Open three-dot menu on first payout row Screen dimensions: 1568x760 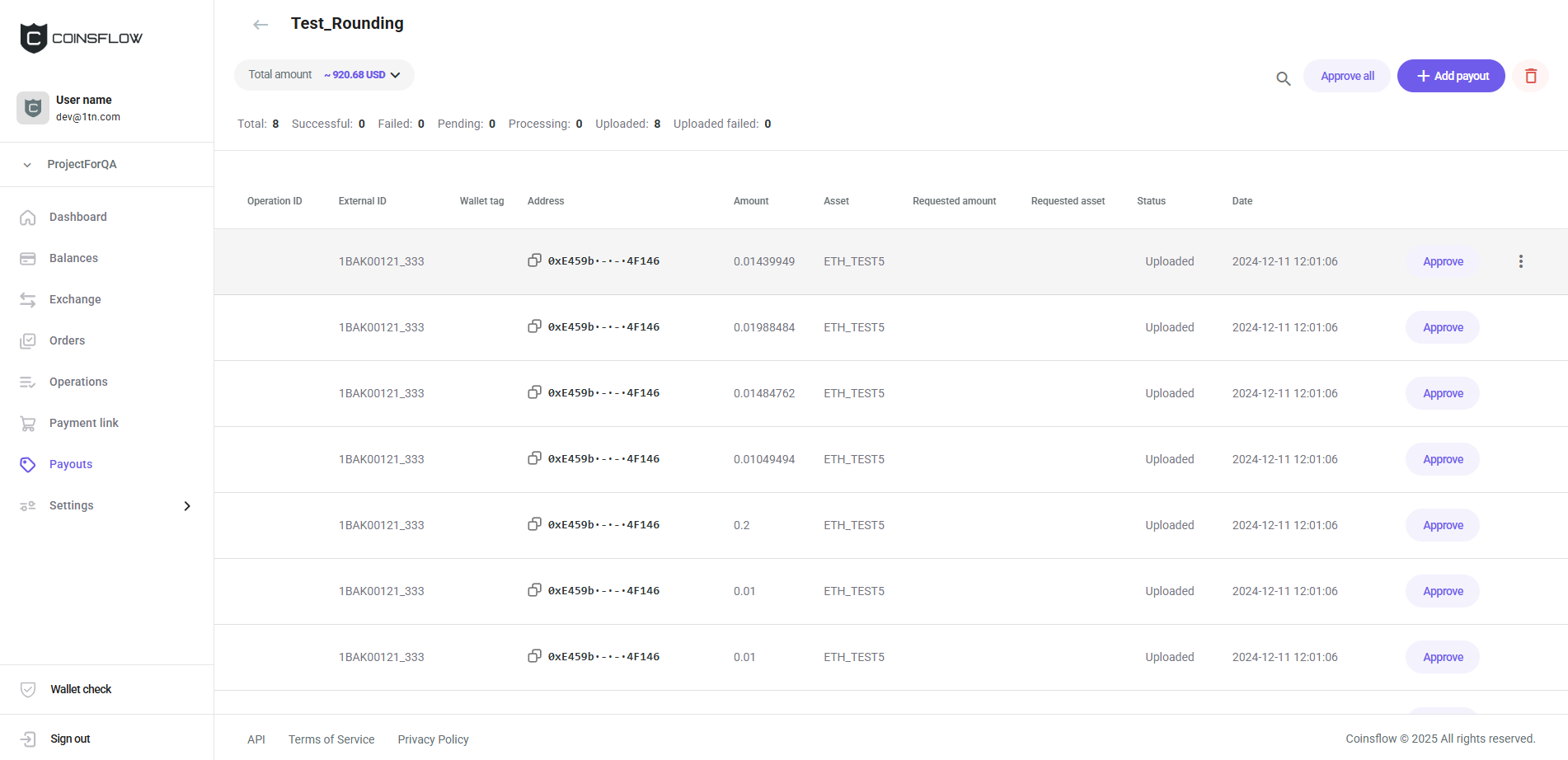[x=1520, y=261]
